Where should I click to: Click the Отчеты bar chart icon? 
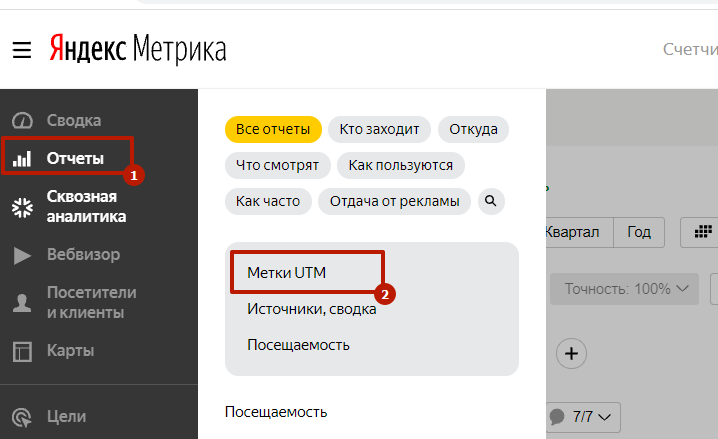21,158
